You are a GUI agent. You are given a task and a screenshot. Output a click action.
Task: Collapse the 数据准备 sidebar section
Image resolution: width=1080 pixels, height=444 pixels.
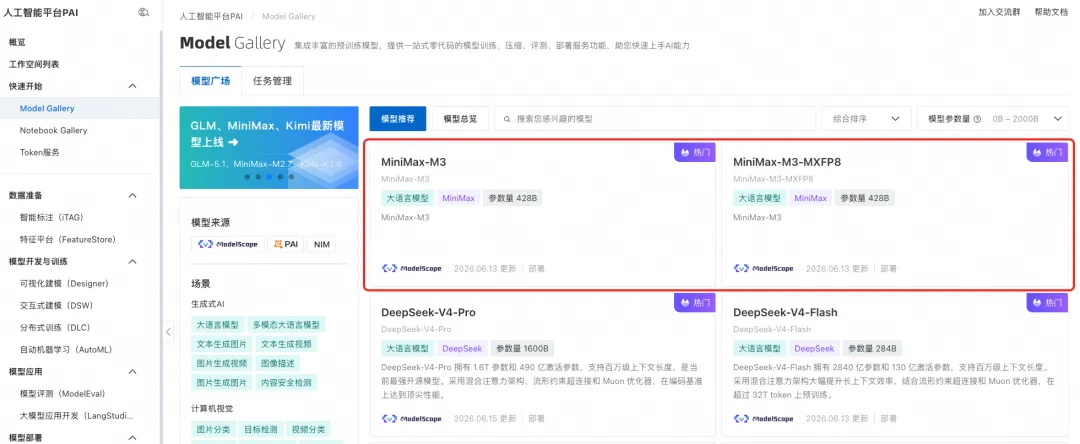(x=133, y=195)
